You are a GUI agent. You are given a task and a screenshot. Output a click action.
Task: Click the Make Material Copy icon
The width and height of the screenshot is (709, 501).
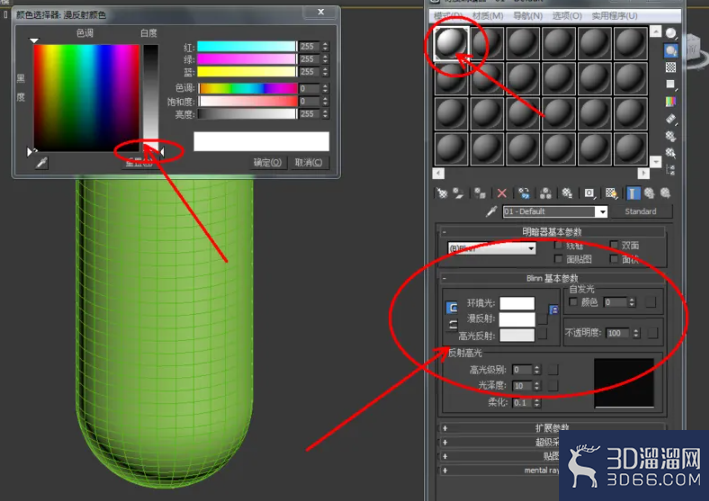tap(524, 194)
